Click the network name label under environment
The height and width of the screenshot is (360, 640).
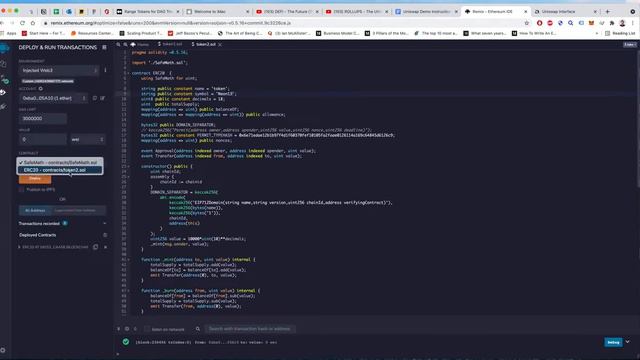pos(48,81)
